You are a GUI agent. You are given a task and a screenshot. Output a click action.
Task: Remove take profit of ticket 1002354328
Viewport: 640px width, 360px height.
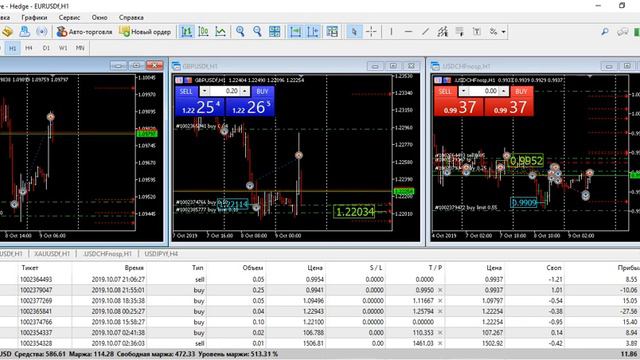tap(440, 343)
